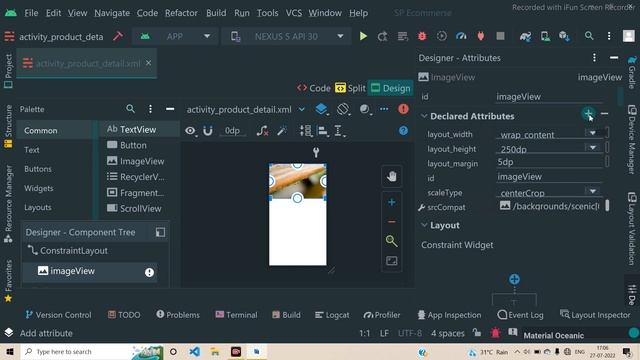Image resolution: width=640 pixels, height=360 pixels.
Task: Open Palette options three-dot menu
Action: (150, 109)
